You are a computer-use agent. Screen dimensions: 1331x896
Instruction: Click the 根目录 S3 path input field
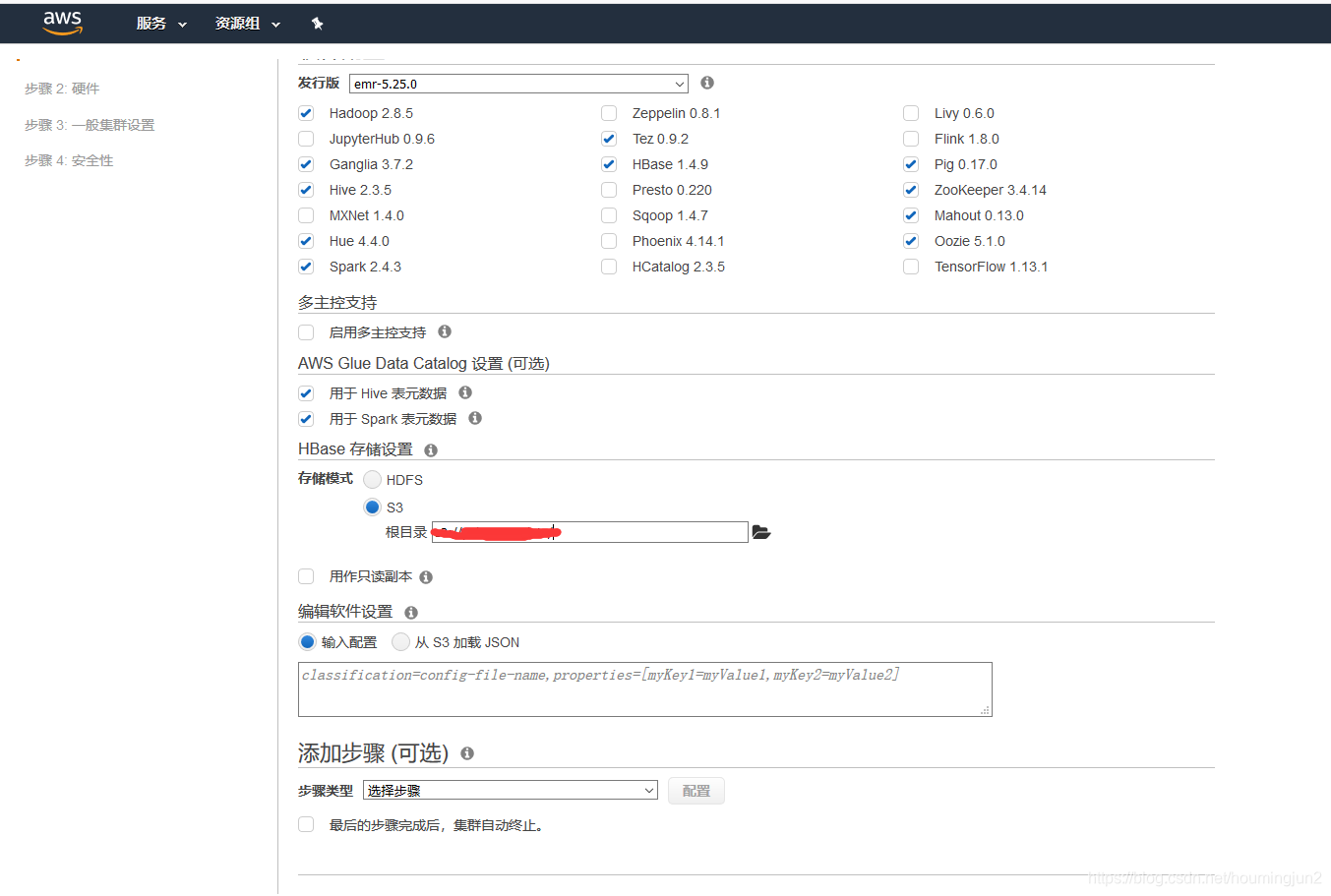590,532
